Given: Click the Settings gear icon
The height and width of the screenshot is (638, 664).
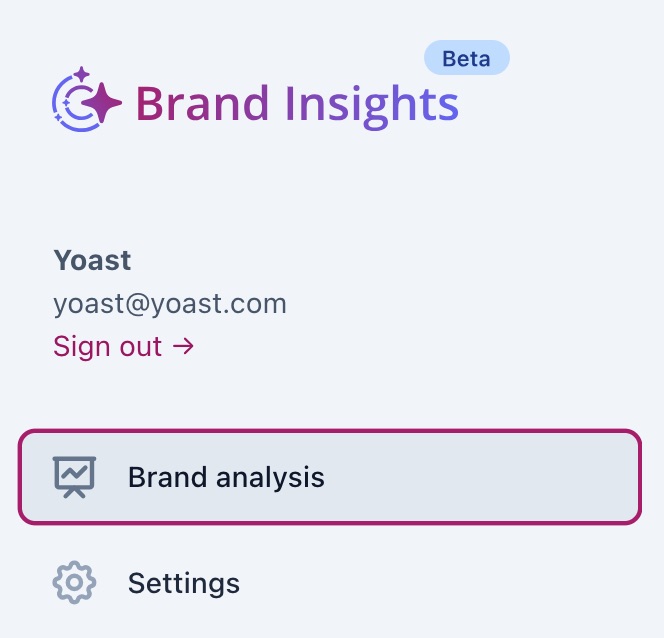Looking at the screenshot, I should pos(74,583).
